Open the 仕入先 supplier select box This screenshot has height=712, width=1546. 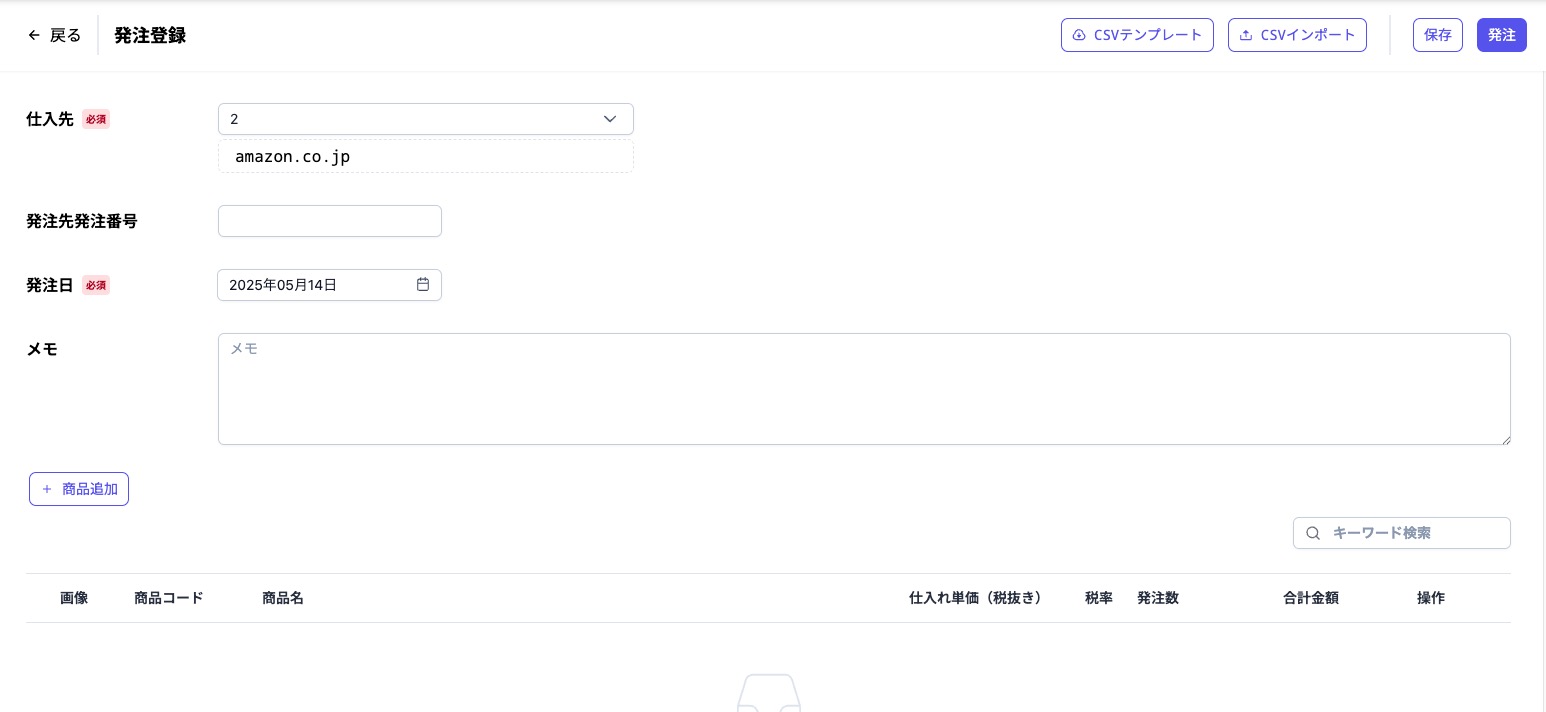pos(410,119)
